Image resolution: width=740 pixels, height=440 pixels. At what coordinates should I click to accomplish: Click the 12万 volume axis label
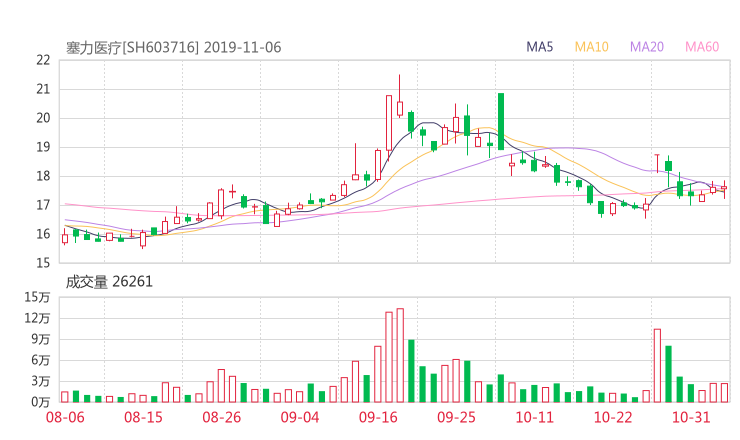37,318
